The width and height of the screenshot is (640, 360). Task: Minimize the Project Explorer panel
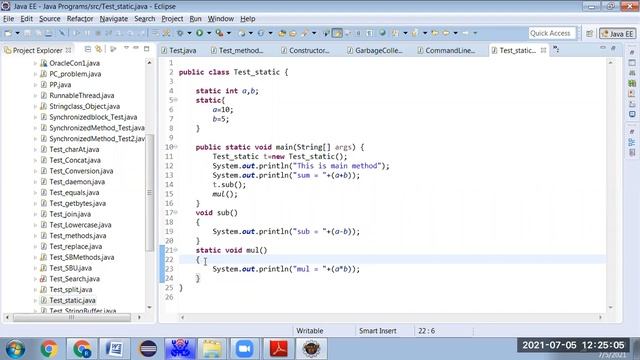click(136, 48)
